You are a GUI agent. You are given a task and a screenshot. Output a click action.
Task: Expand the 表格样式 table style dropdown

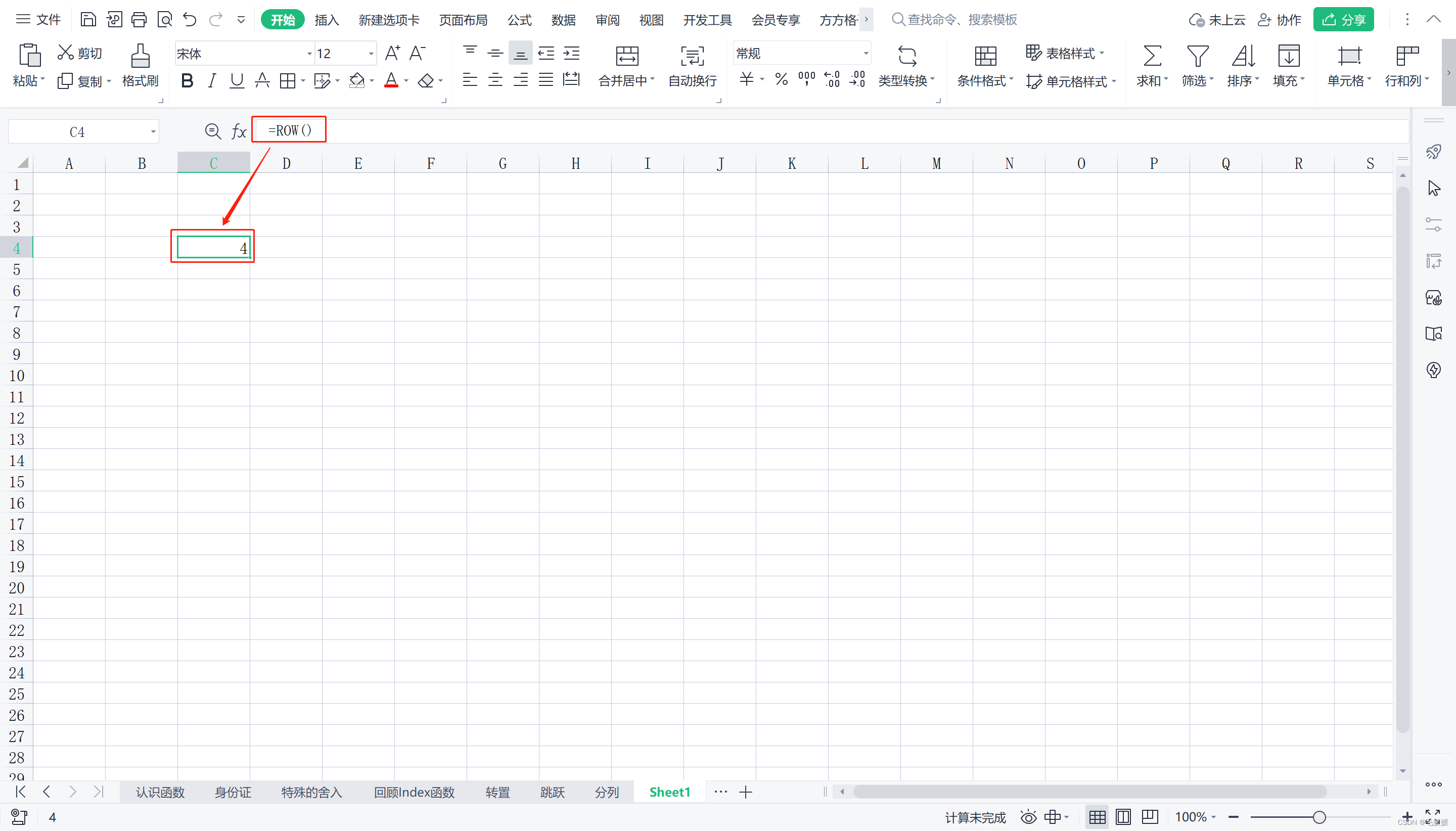pyautogui.click(x=1102, y=53)
